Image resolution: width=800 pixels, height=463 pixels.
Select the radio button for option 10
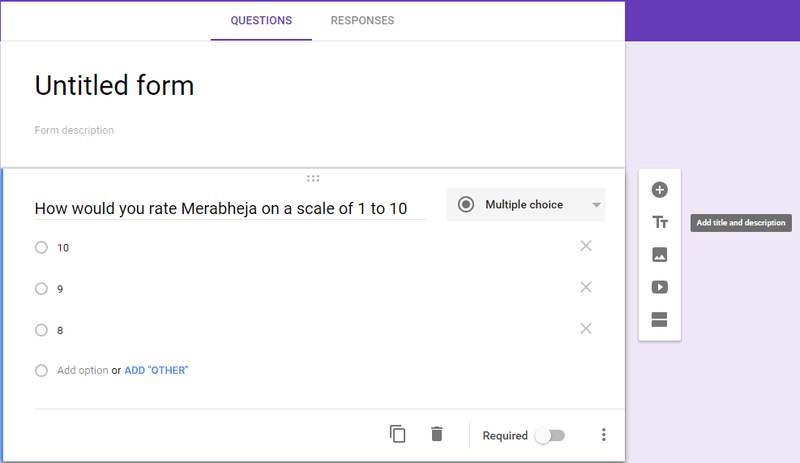[x=41, y=248]
